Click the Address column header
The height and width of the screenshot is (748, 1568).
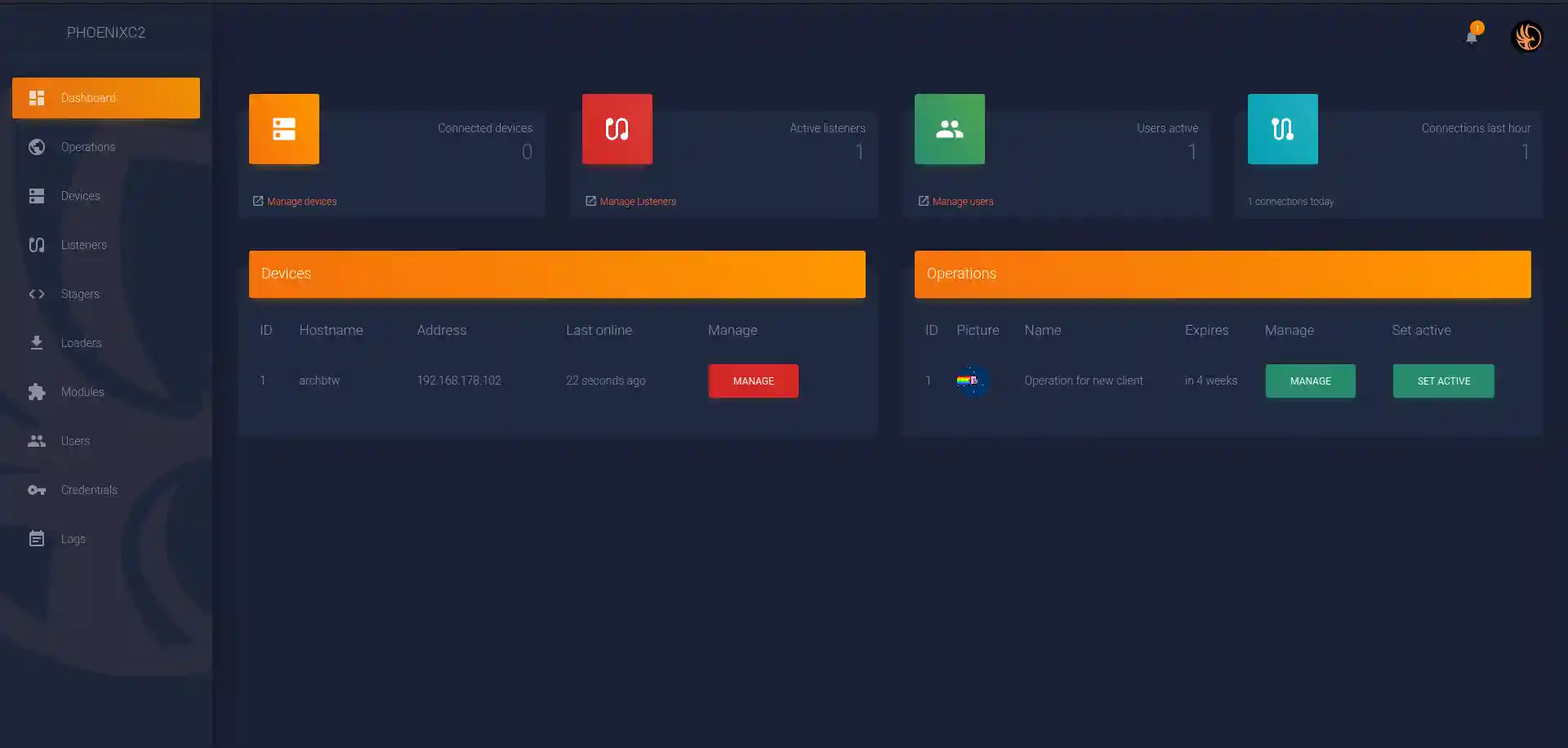click(441, 330)
